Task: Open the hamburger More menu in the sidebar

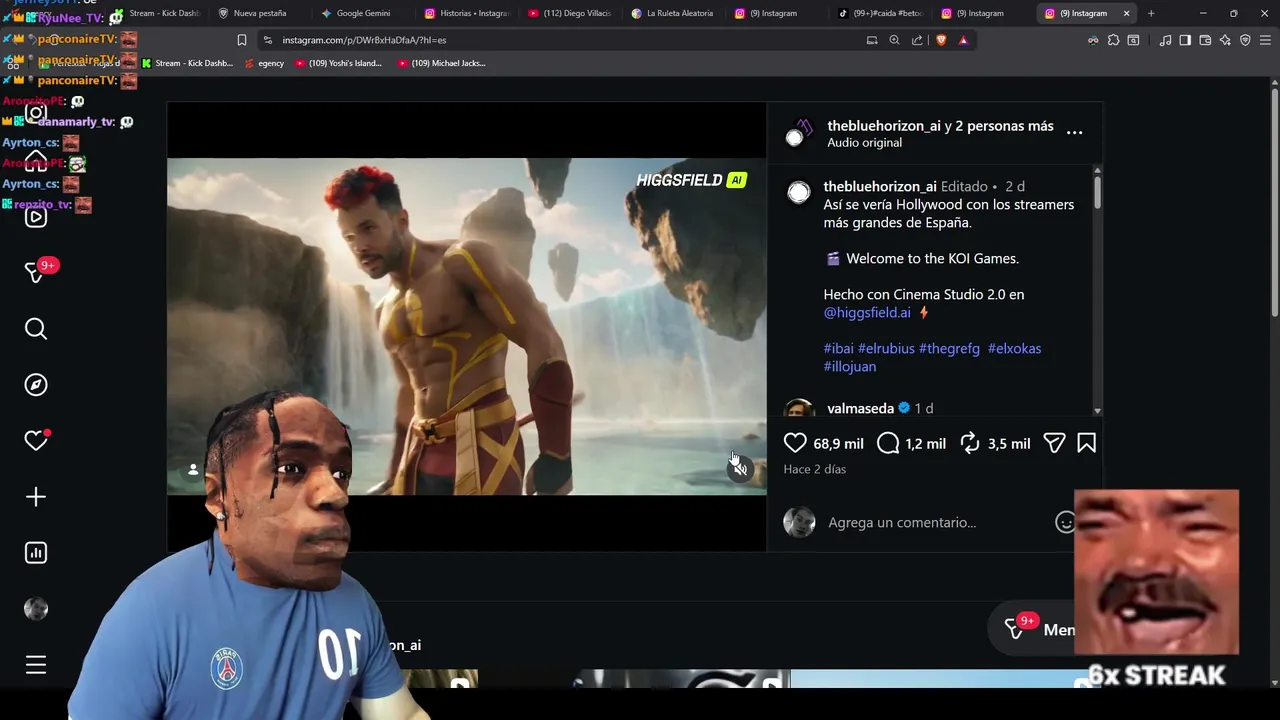Action: (36, 665)
